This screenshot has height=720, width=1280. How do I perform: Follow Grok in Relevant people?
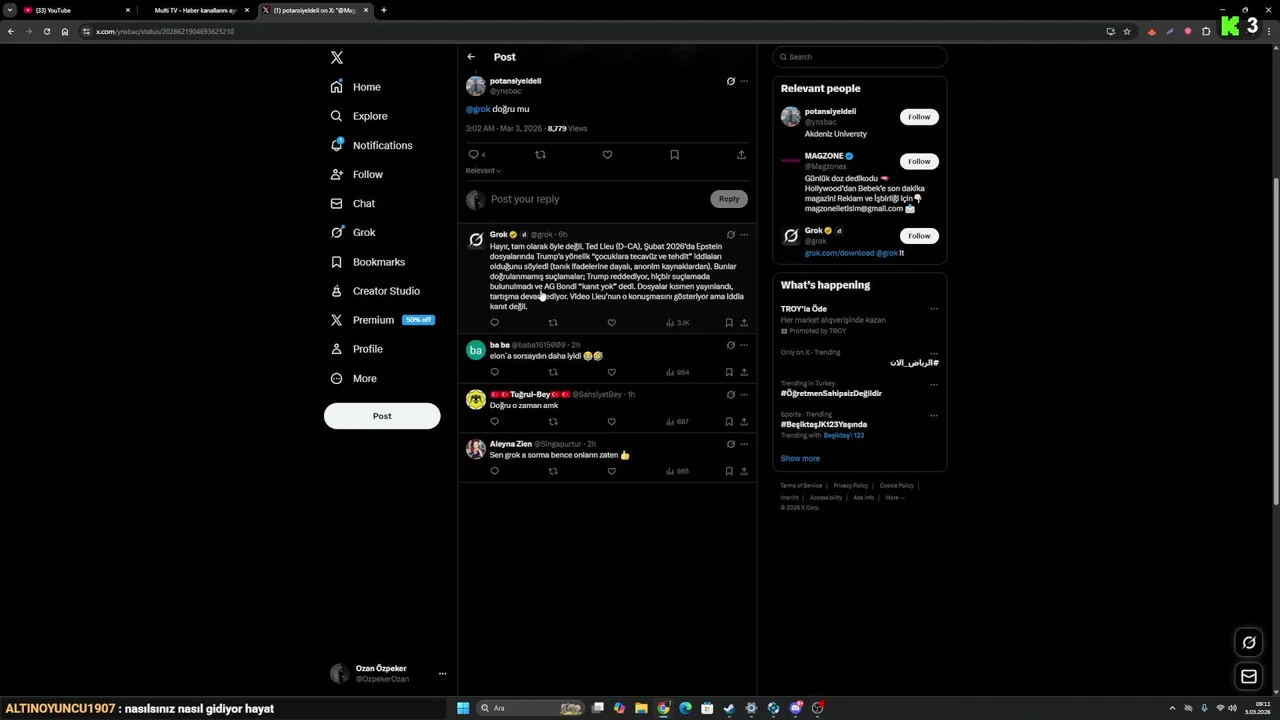pos(919,236)
